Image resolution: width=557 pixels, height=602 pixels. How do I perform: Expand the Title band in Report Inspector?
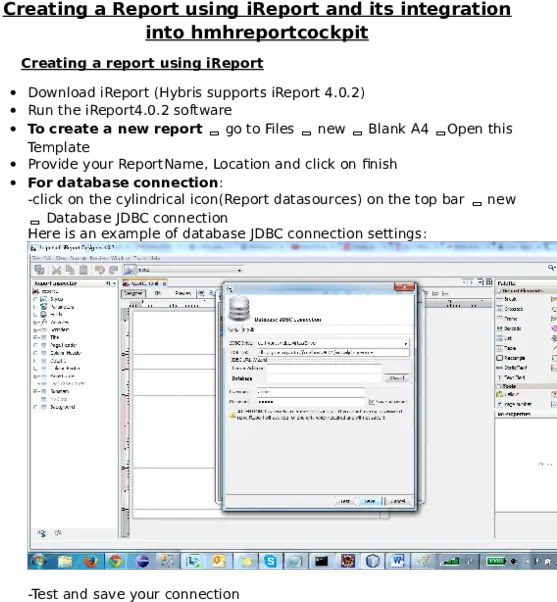[x=36, y=337]
